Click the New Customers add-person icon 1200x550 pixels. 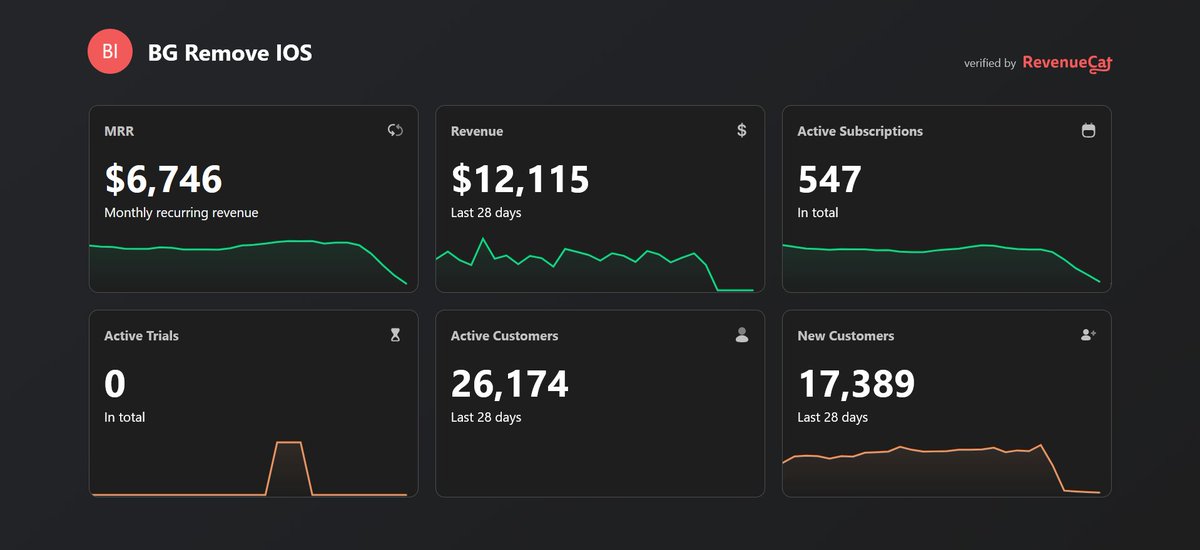click(x=1088, y=335)
